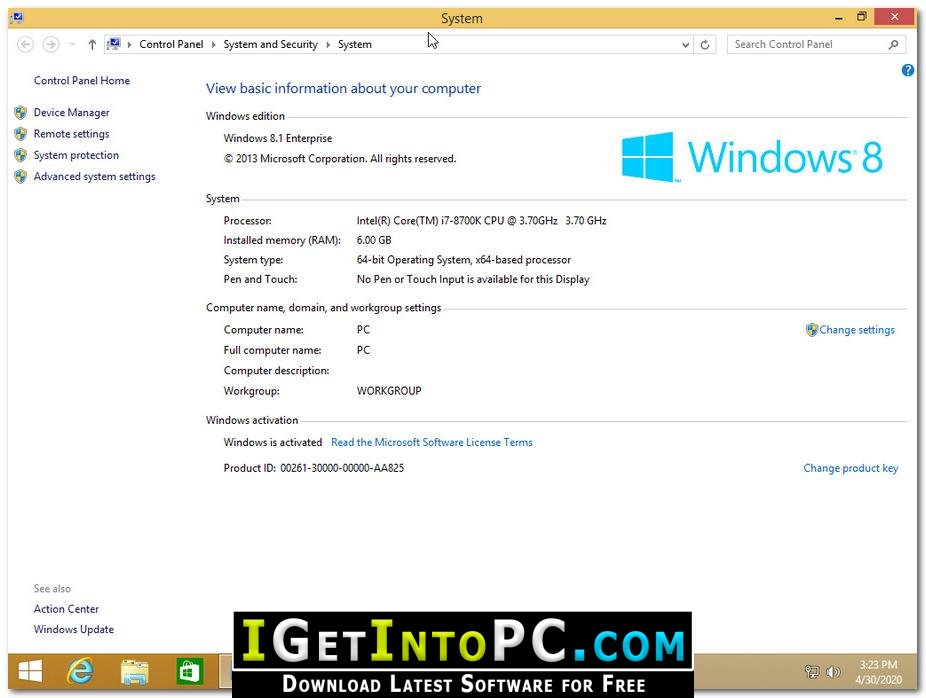
Task: Click Change settings link
Action: click(x=857, y=330)
